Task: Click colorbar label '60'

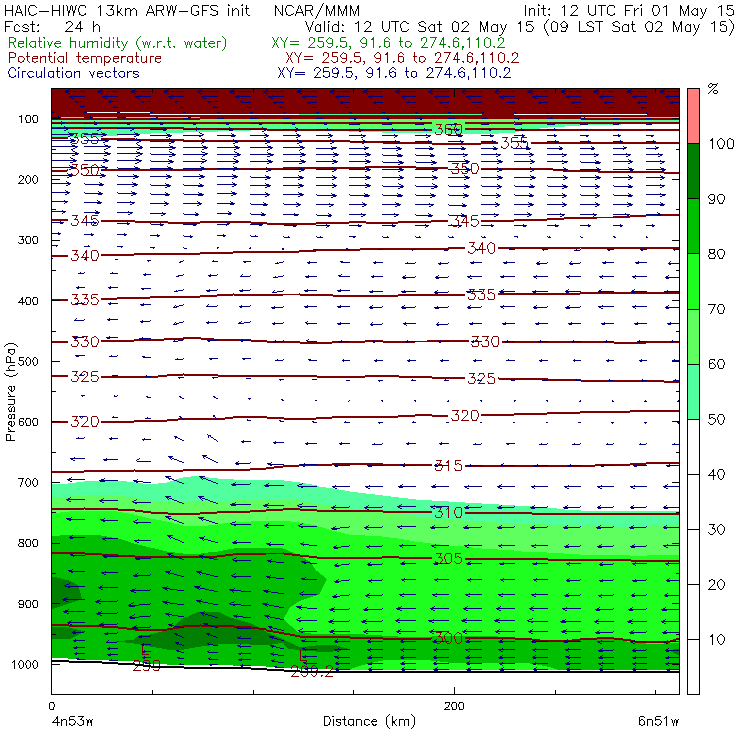Action: (x=716, y=364)
